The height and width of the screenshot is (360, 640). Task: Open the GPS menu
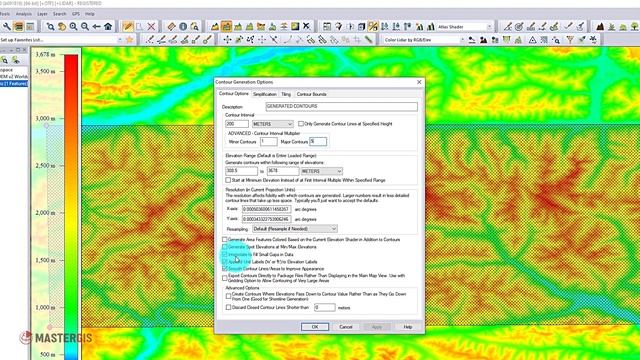coord(76,13)
